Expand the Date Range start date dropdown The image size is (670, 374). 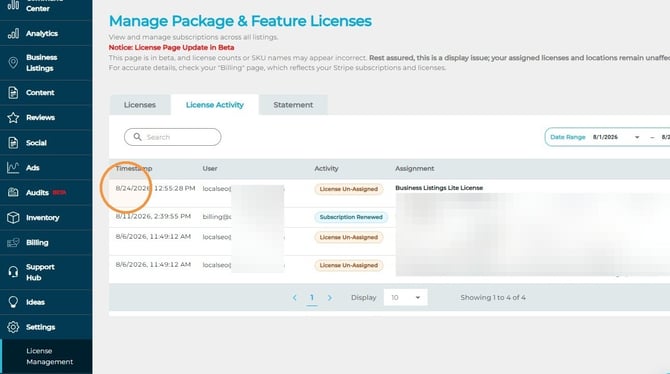coord(637,137)
